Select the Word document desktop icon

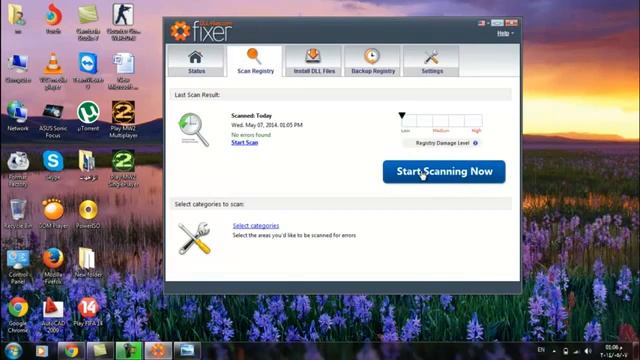pos(123,70)
